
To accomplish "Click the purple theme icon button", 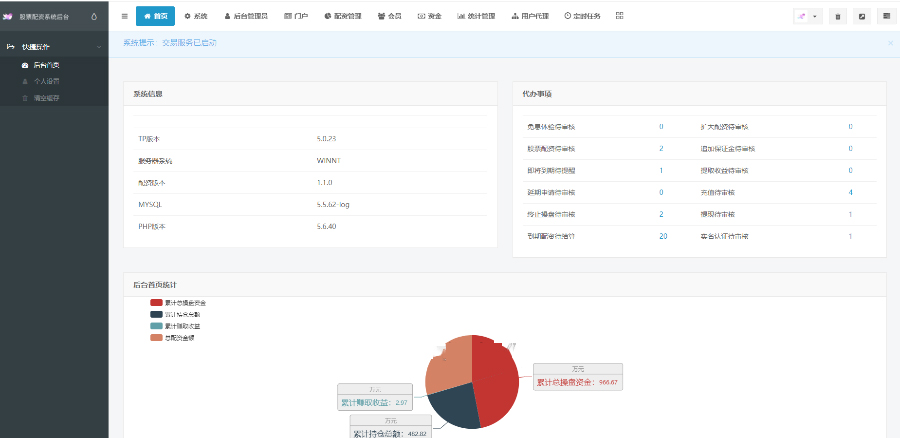I will pos(802,16).
